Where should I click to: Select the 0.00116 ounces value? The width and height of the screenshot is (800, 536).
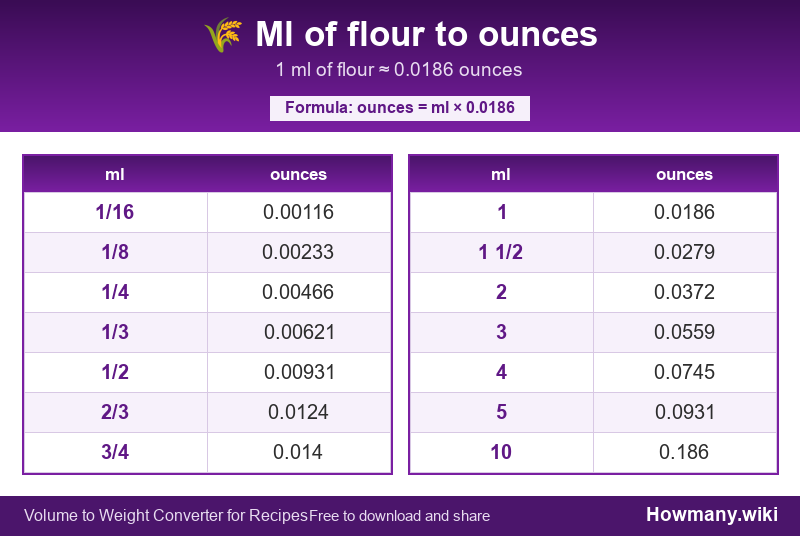[x=298, y=212]
